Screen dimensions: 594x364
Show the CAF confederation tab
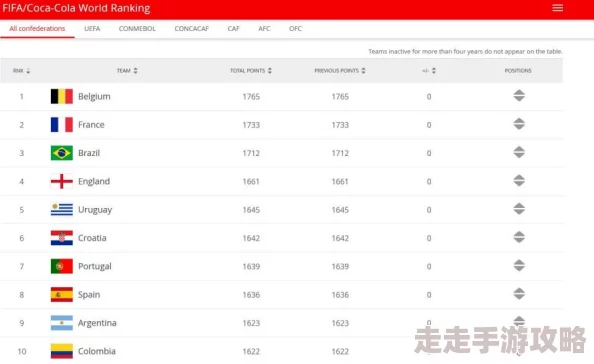click(233, 28)
